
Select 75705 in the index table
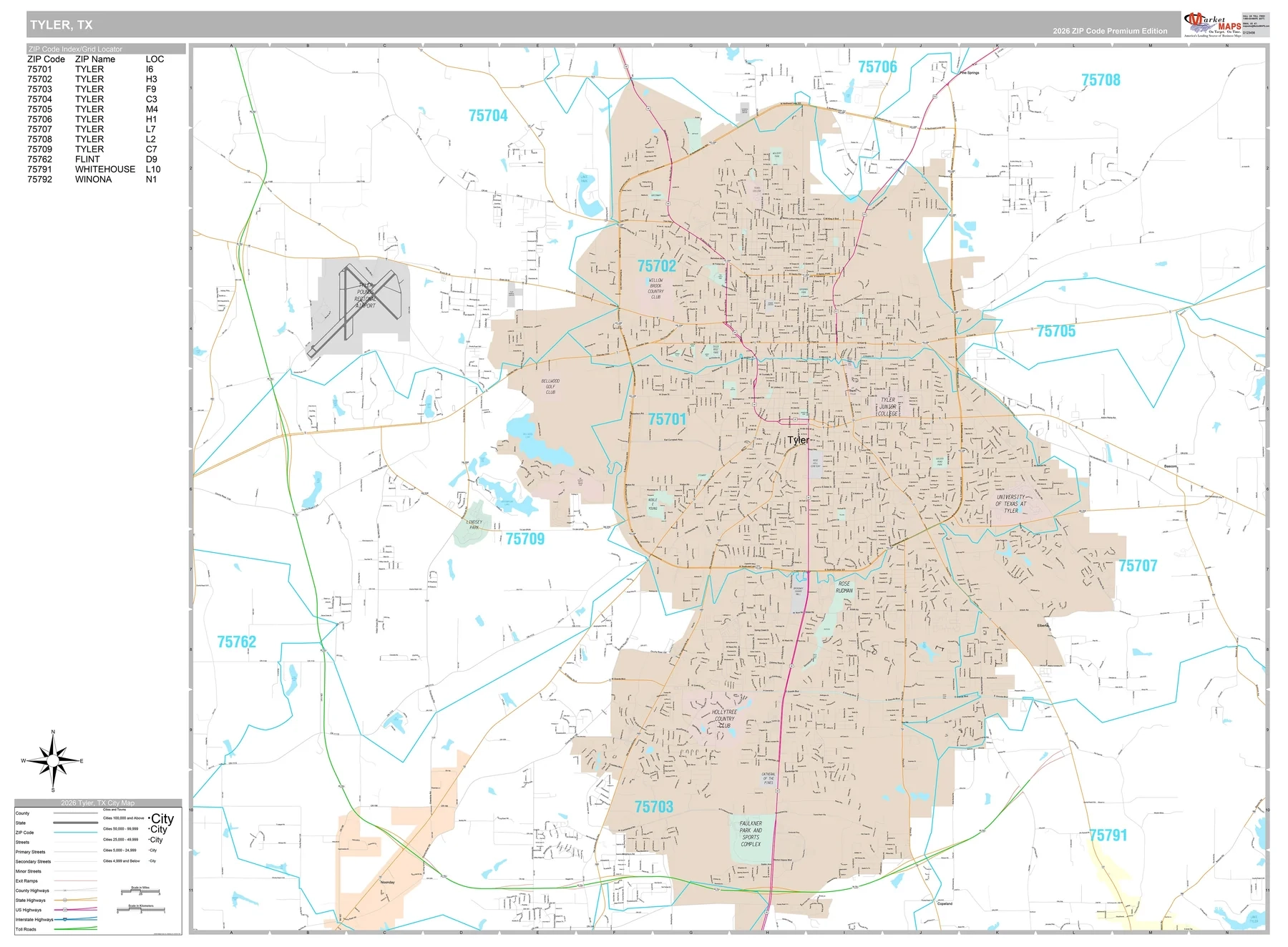39,109
